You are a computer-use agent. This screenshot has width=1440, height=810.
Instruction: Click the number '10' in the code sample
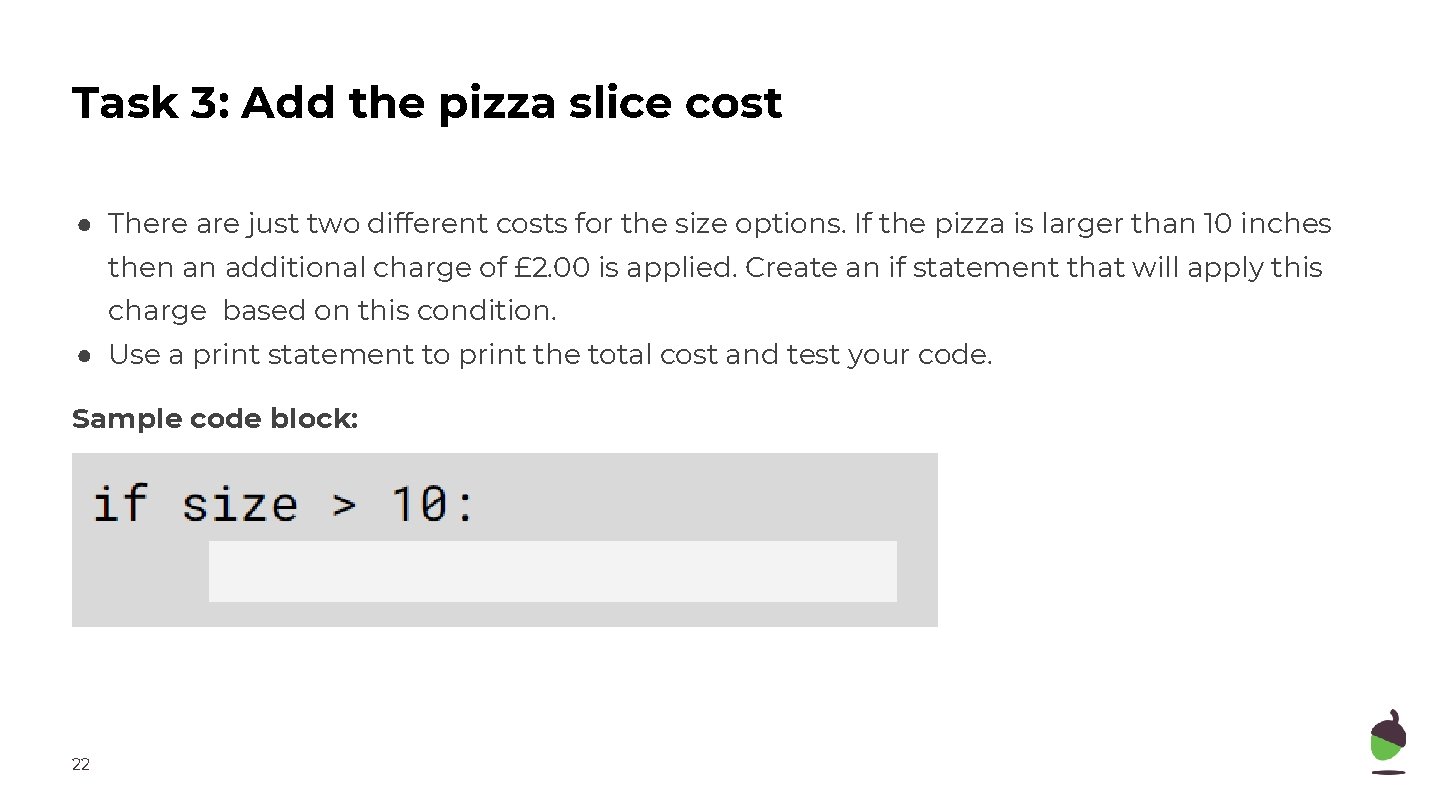[418, 503]
